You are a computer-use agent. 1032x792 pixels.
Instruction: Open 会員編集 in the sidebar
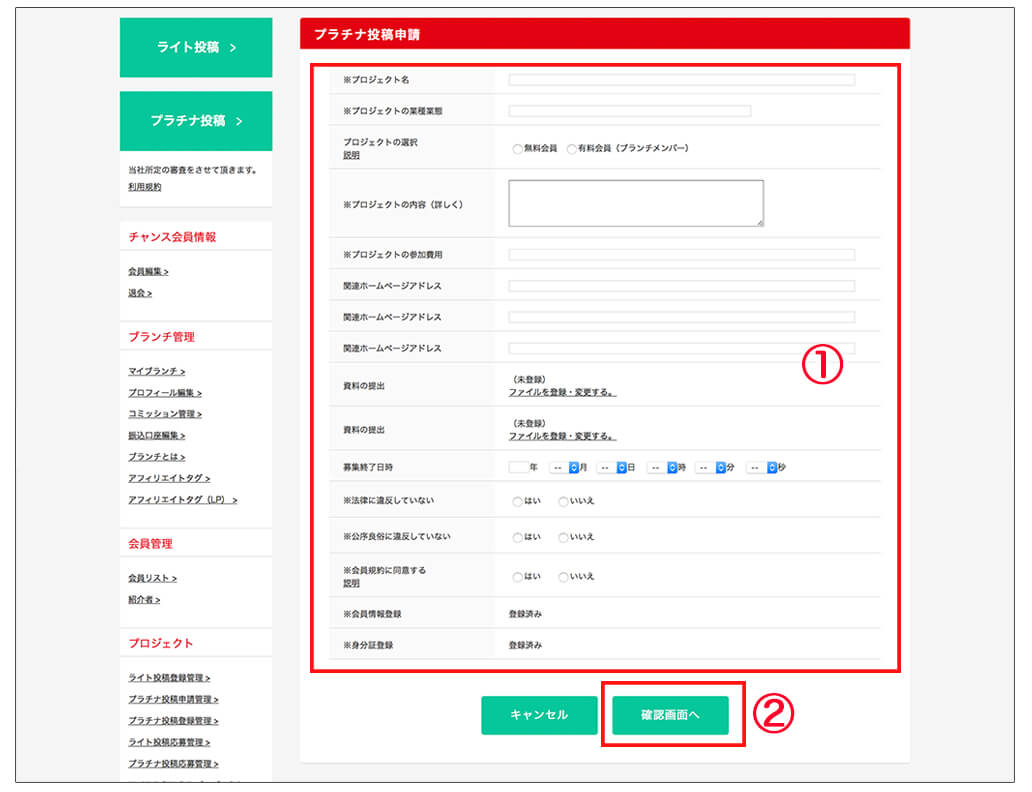coord(148,271)
